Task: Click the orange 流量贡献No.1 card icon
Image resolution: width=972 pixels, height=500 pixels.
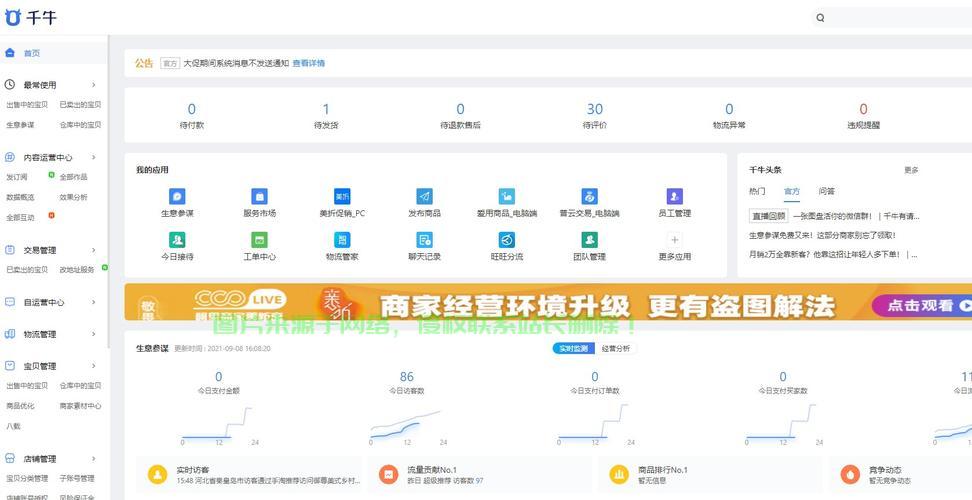Action: pos(389,475)
